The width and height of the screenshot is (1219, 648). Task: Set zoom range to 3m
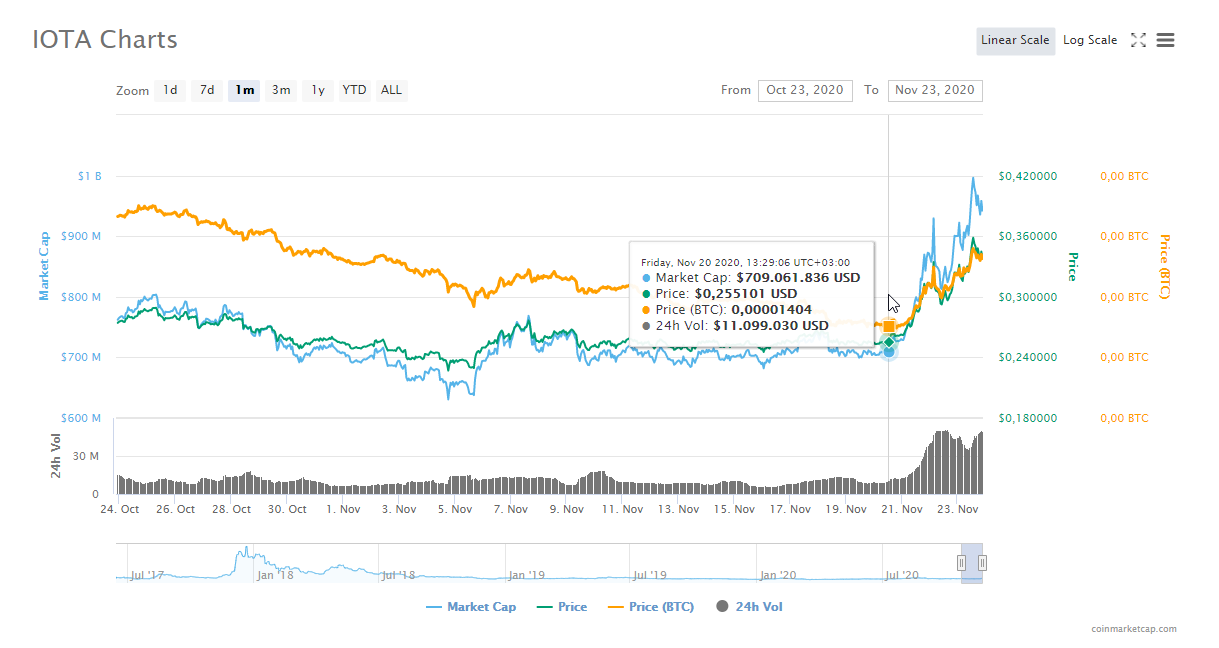pyautogui.click(x=281, y=90)
